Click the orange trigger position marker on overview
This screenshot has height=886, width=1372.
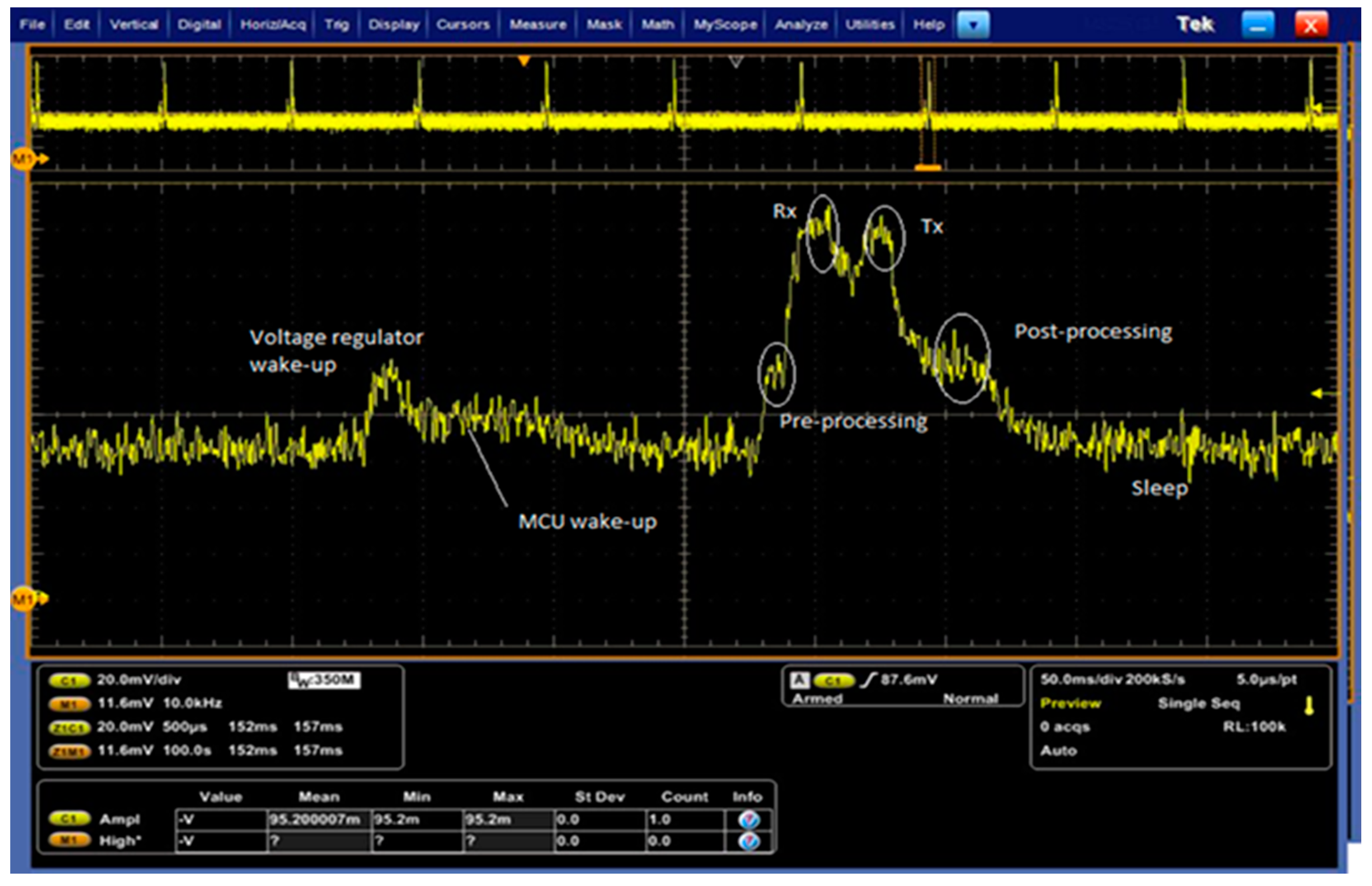coord(524,61)
